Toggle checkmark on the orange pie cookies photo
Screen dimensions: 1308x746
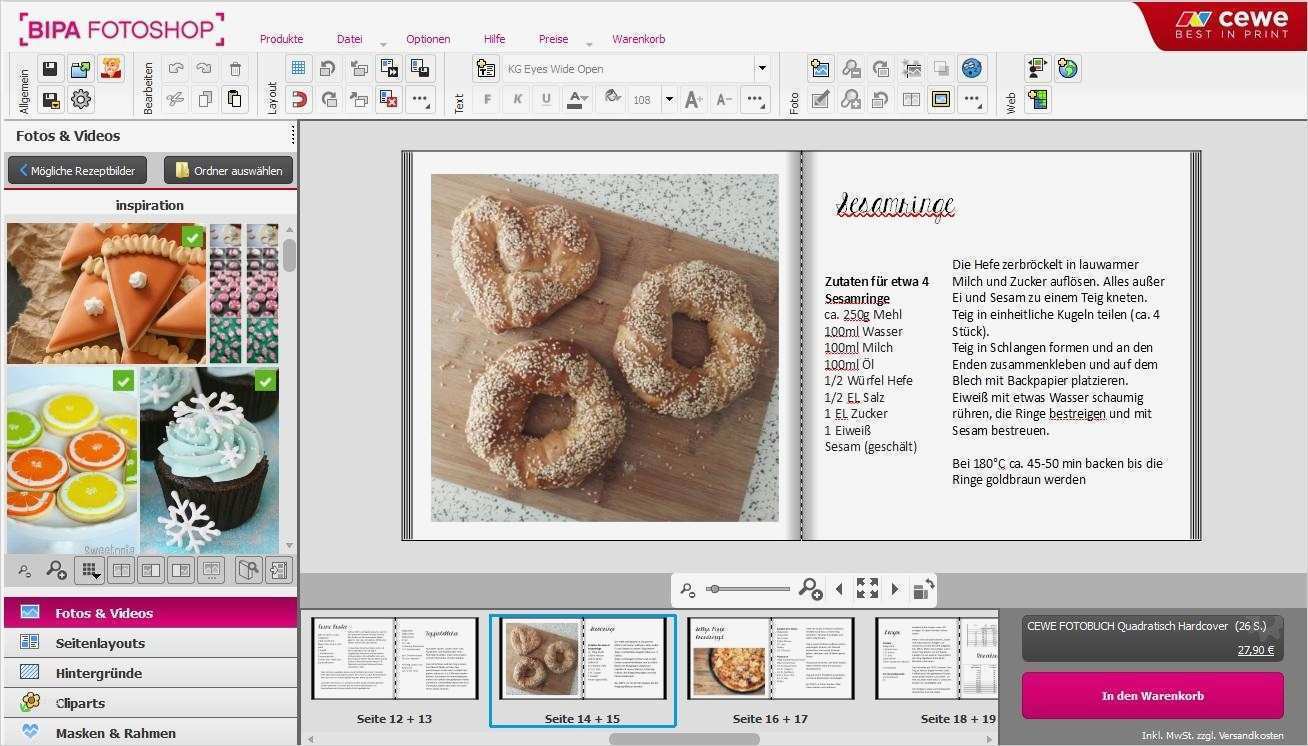193,237
